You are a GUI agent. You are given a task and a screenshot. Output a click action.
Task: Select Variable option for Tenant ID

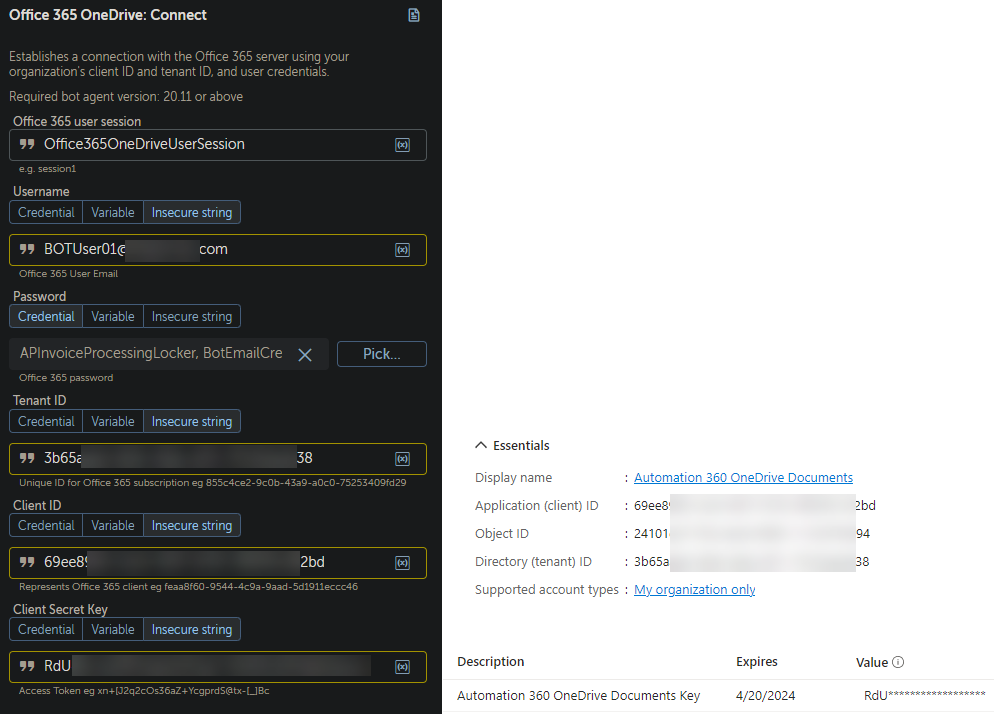pyautogui.click(x=113, y=422)
